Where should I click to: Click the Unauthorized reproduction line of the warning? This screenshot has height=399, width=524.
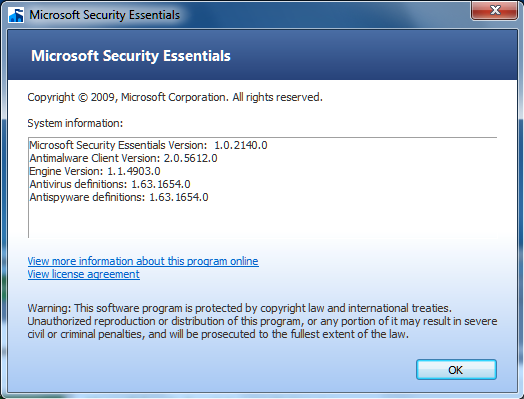tap(262, 321)
